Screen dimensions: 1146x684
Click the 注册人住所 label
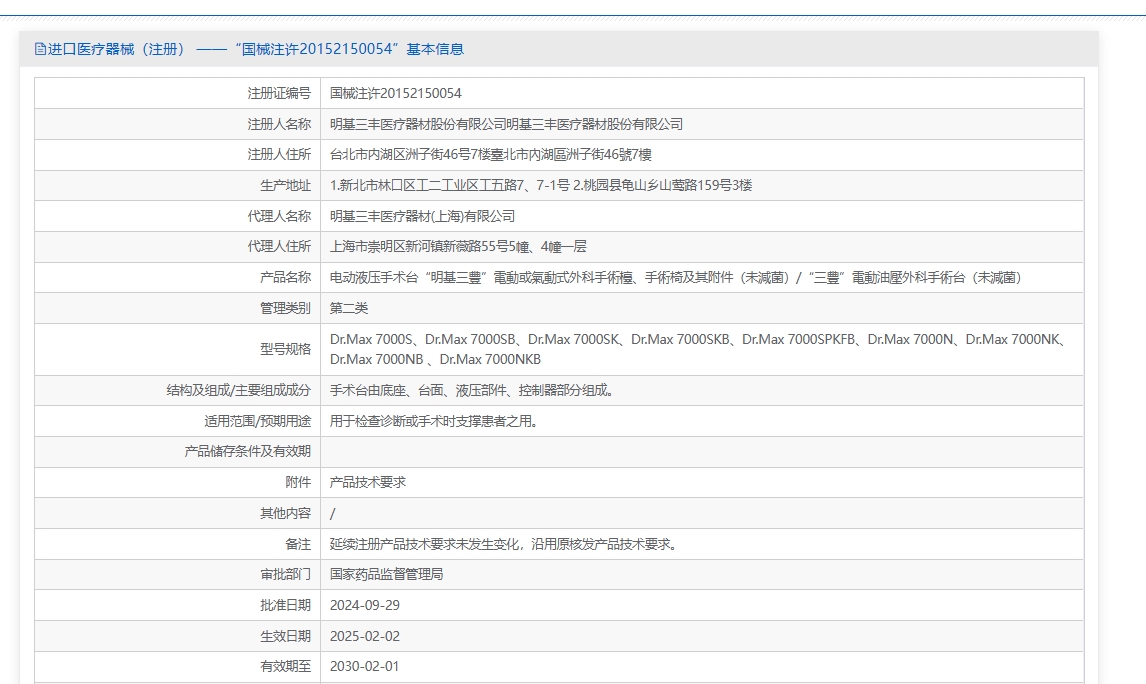(279, 155)
